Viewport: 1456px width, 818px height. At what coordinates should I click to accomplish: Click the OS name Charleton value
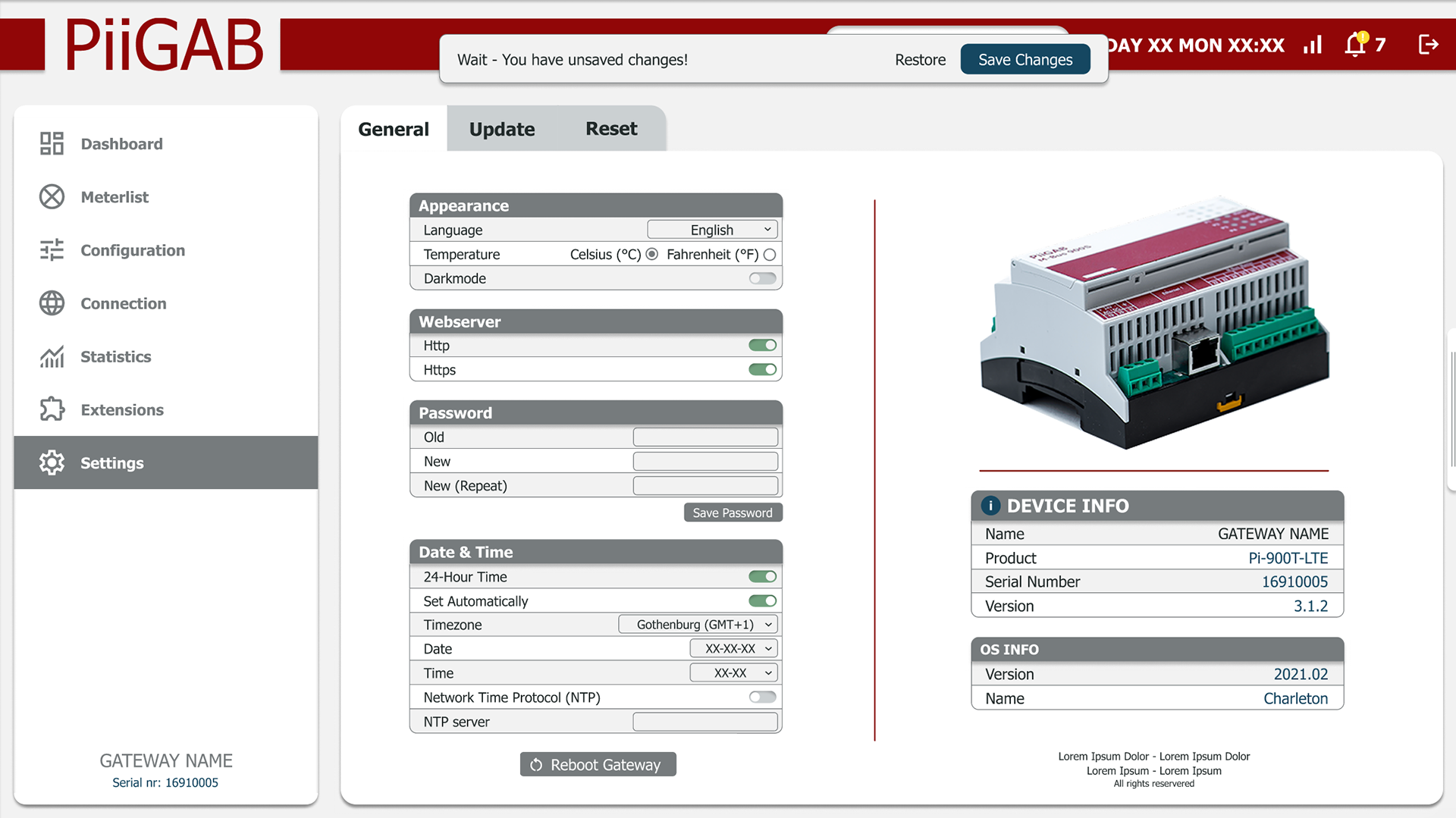pos(1295,698)
